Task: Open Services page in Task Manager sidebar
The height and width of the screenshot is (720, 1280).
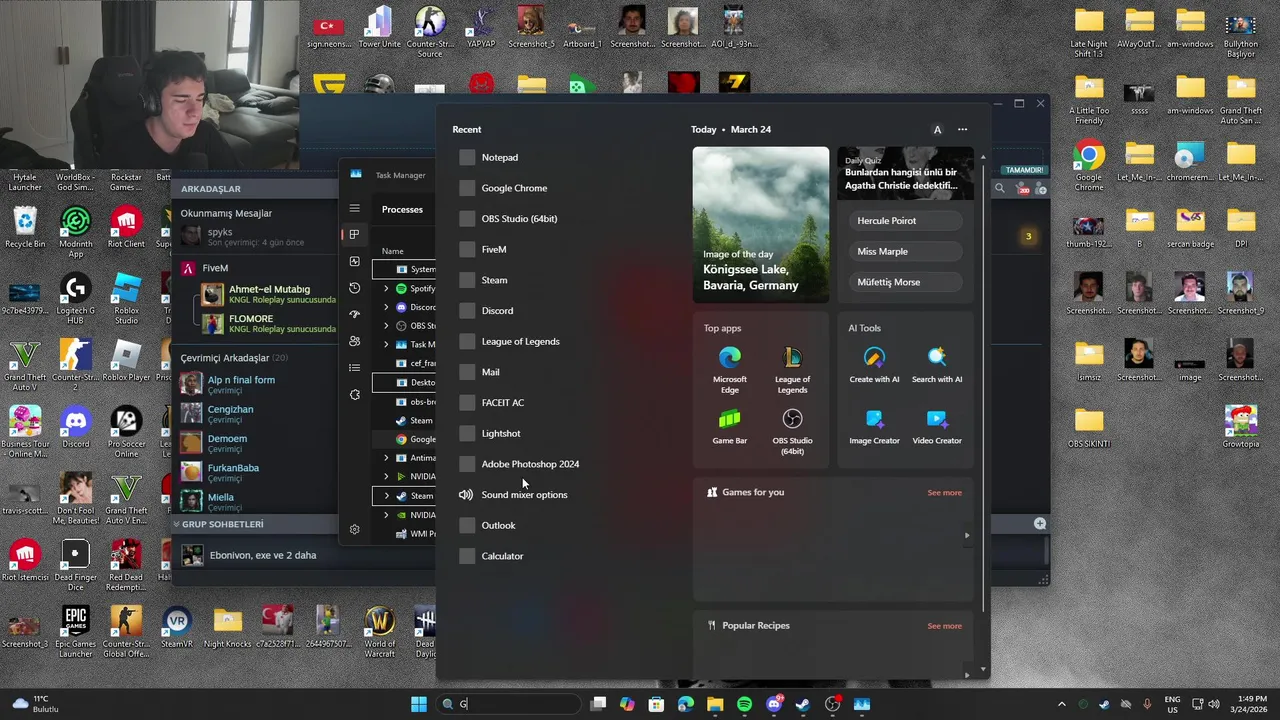Action: [354, 395]
